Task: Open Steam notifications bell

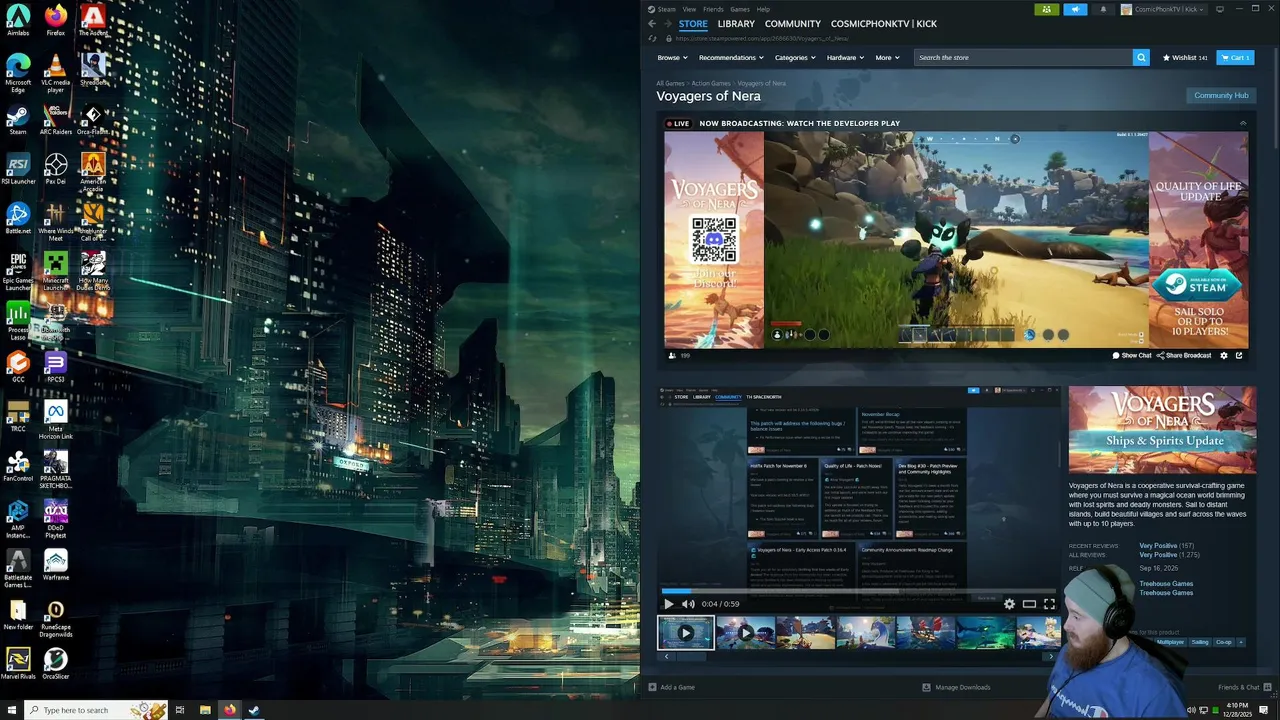Action: point(1104,9)
